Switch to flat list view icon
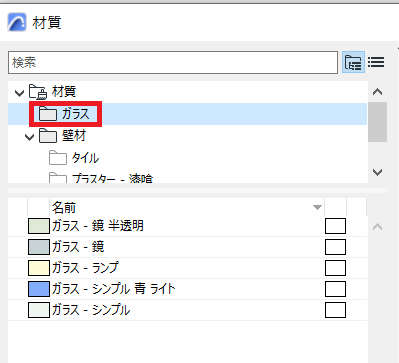The image size is (399, 363). pos(376,62)
